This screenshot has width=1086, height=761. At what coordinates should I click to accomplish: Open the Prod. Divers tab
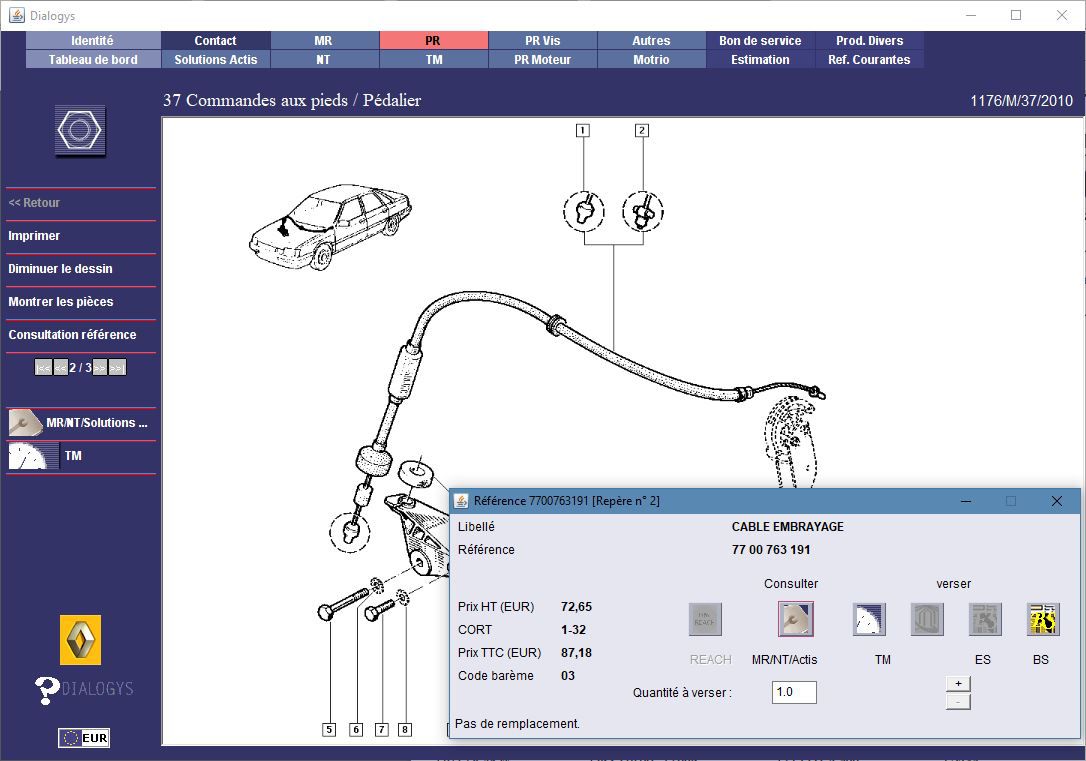[x=869, y=40]
